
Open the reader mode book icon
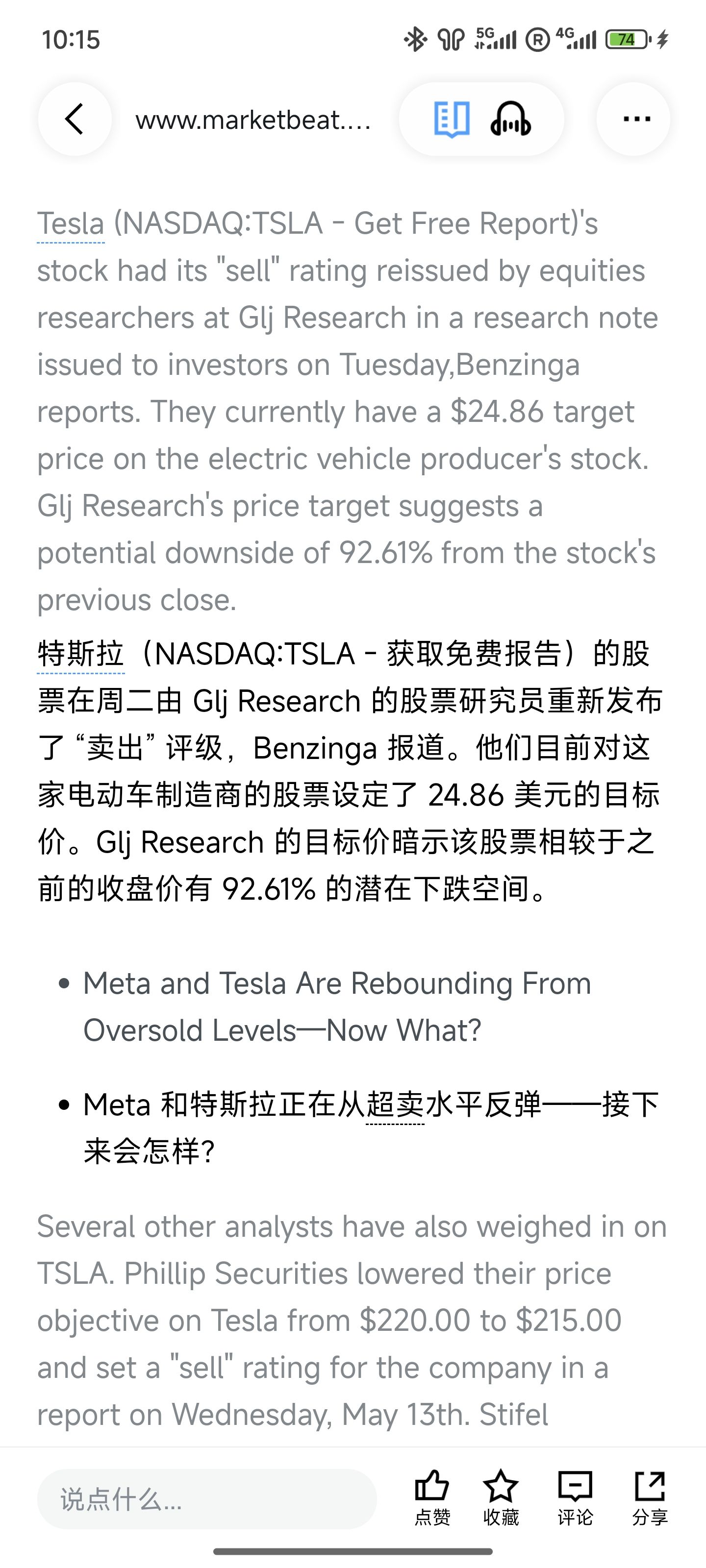point(452,119)
